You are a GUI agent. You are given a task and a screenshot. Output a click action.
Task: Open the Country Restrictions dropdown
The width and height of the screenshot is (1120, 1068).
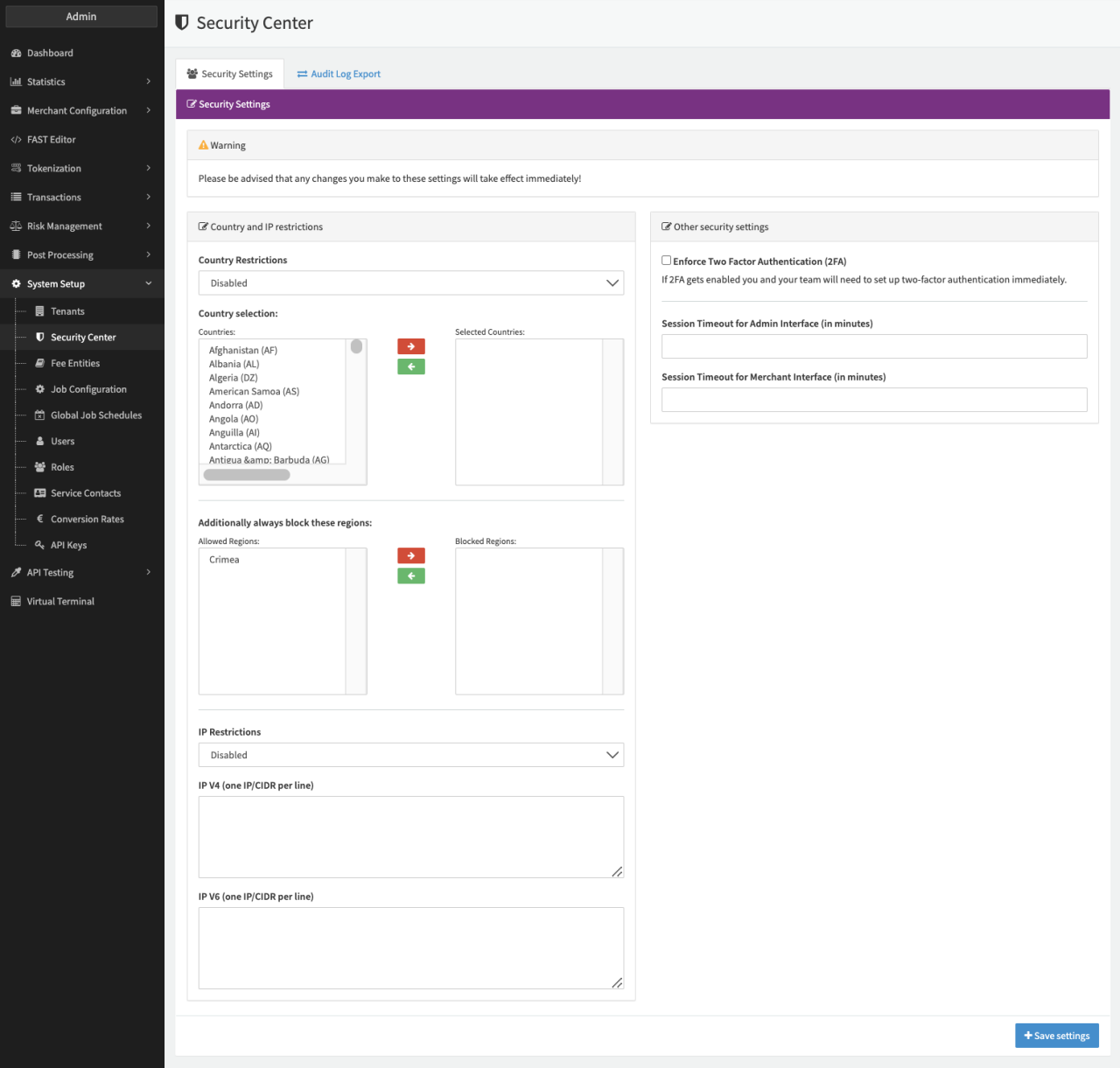tap(410, 283)
